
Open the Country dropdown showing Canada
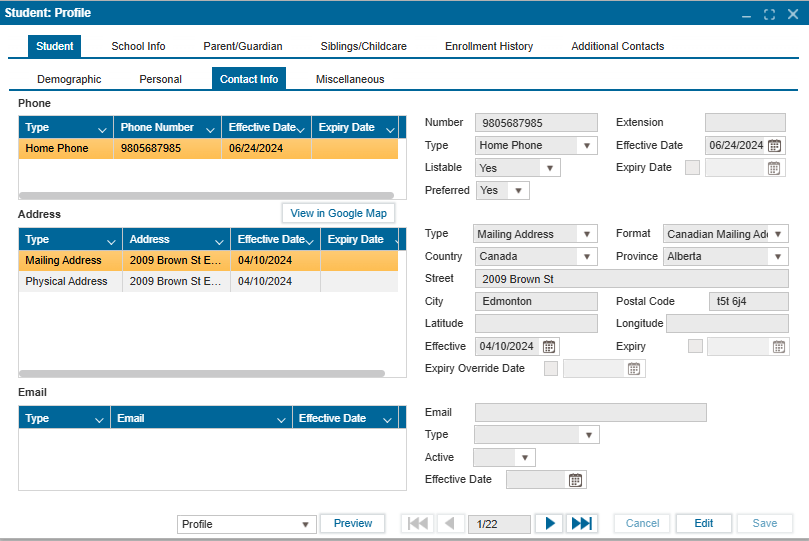coord(587,257)
